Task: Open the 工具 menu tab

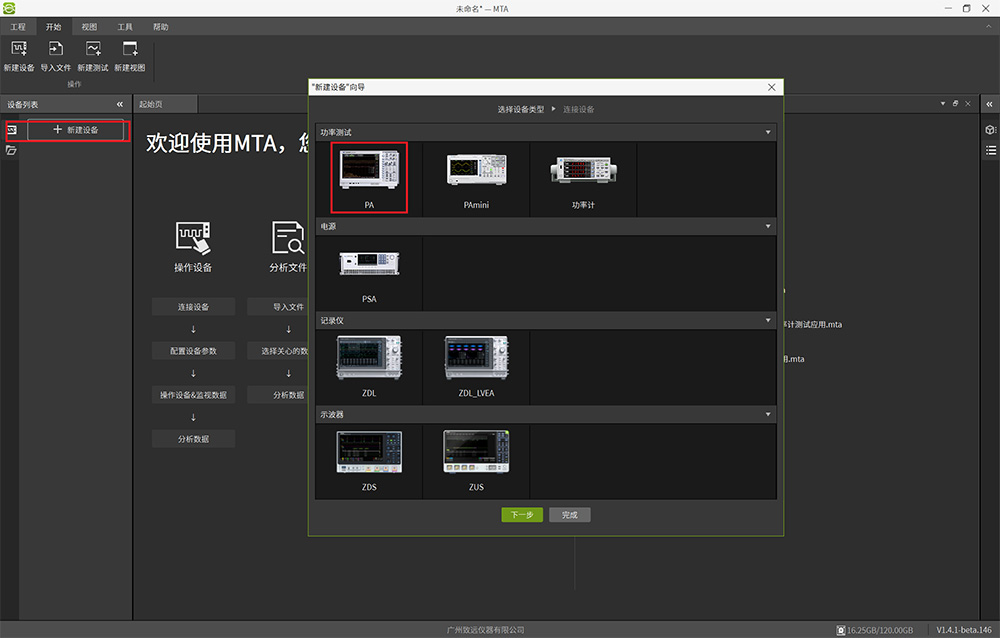Action: 125,27
